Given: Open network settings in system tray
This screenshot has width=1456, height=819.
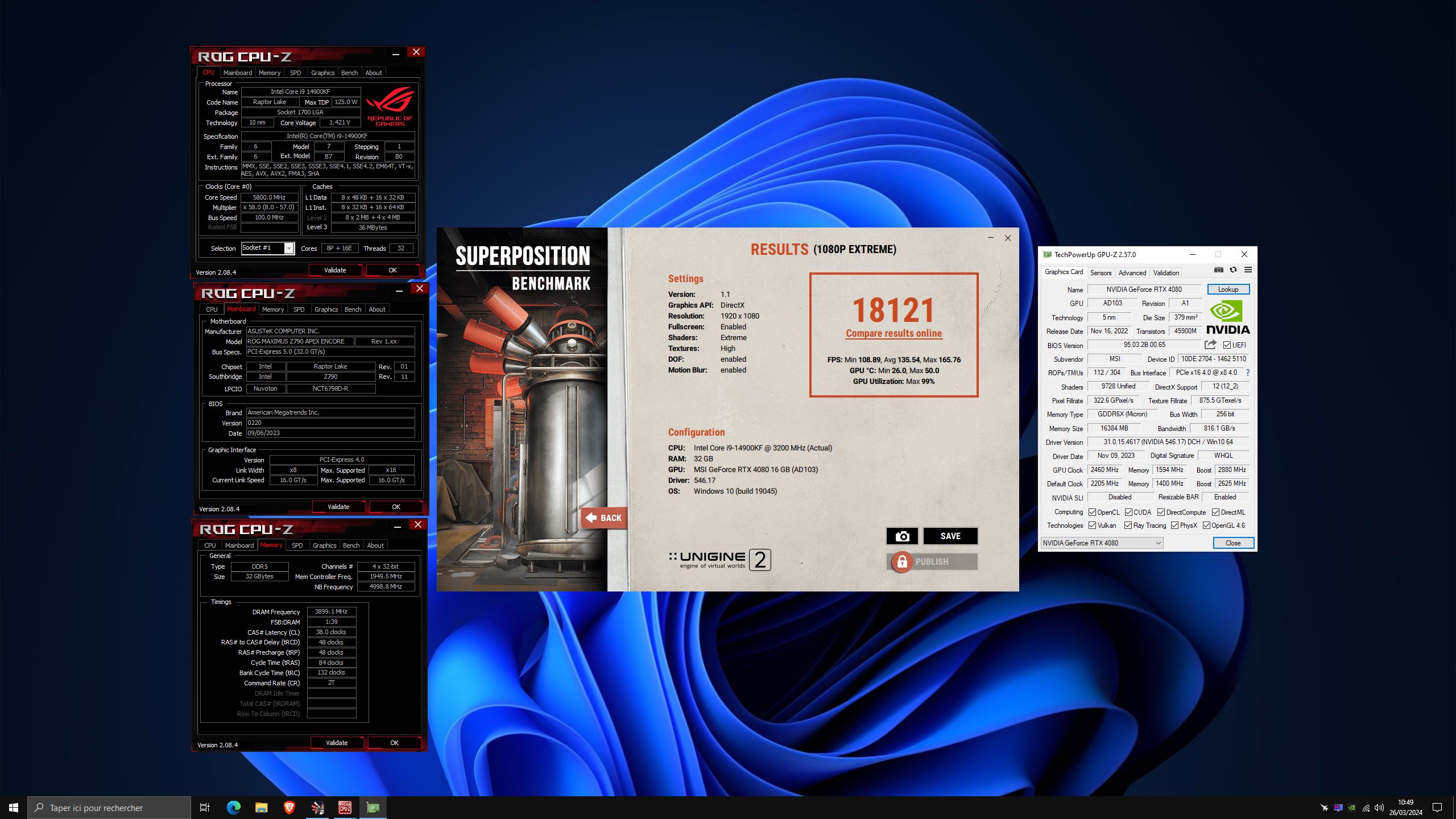Looking at the screenshot, I should pos(1366,808).
